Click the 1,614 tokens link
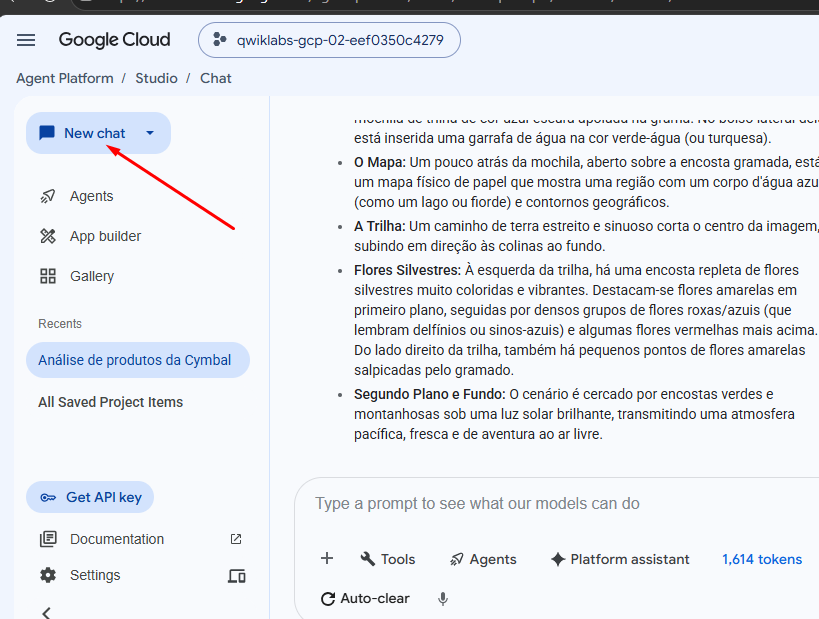The height and width of the screenshot is (619, 819). tap(762, 559)
